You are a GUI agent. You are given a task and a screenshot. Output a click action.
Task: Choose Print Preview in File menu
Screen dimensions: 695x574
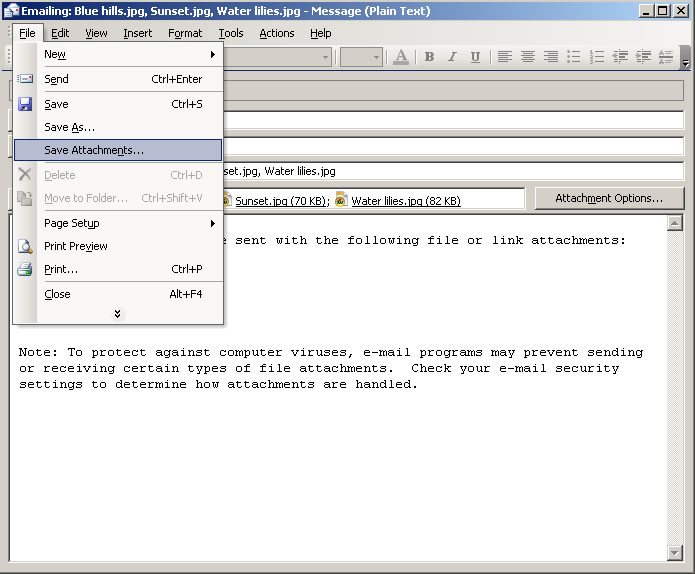pos(76,246)
